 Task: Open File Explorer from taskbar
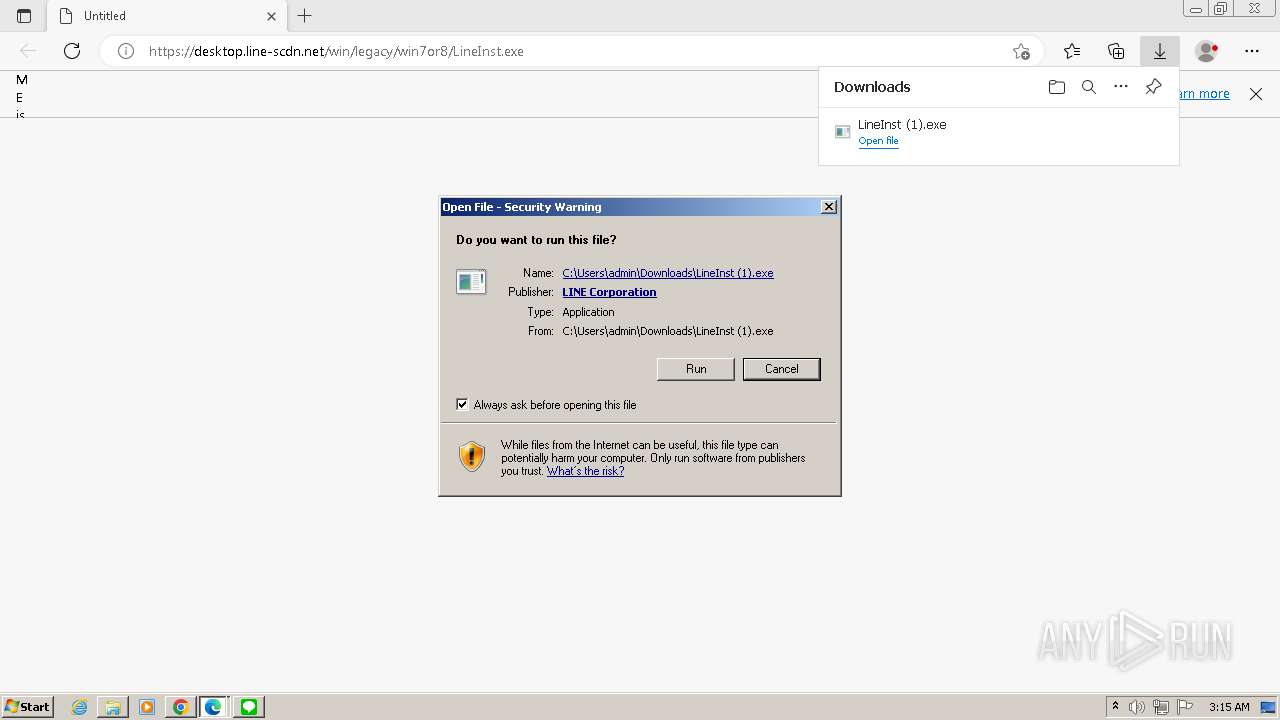(x=113, y=707)
